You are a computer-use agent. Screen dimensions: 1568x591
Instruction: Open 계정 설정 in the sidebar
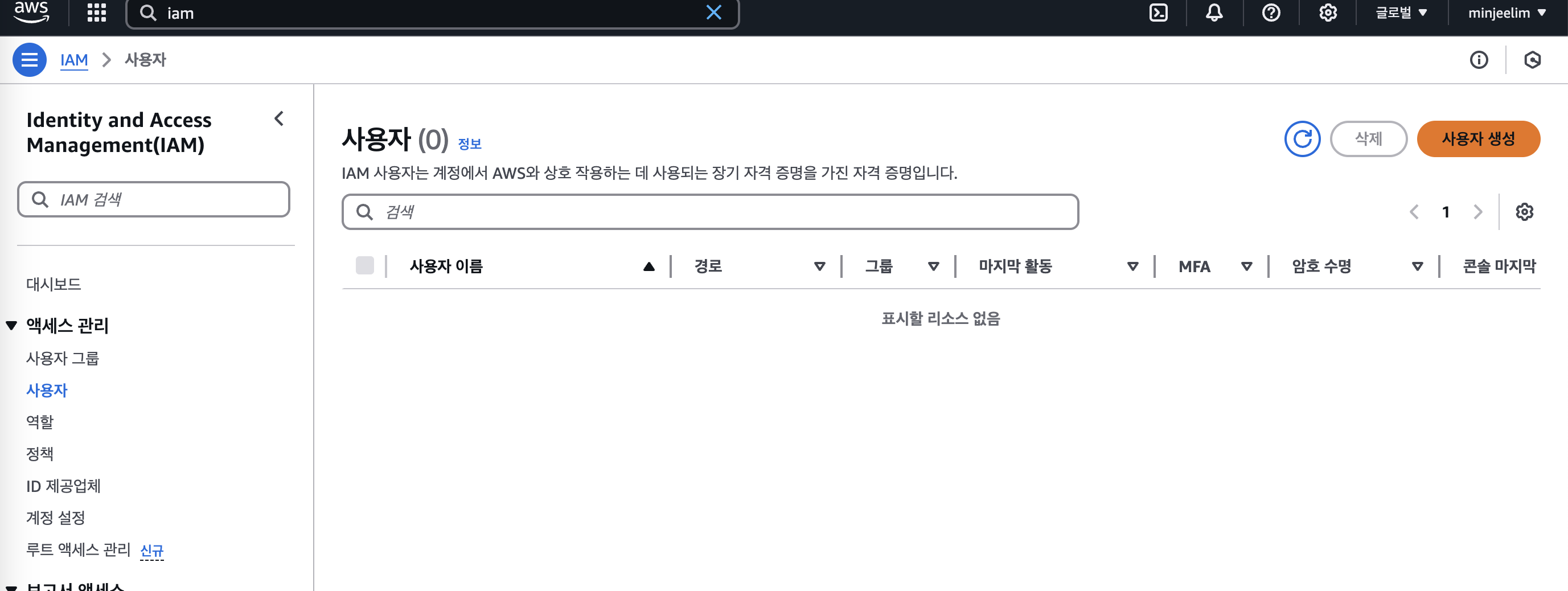(x=55, y=518)
